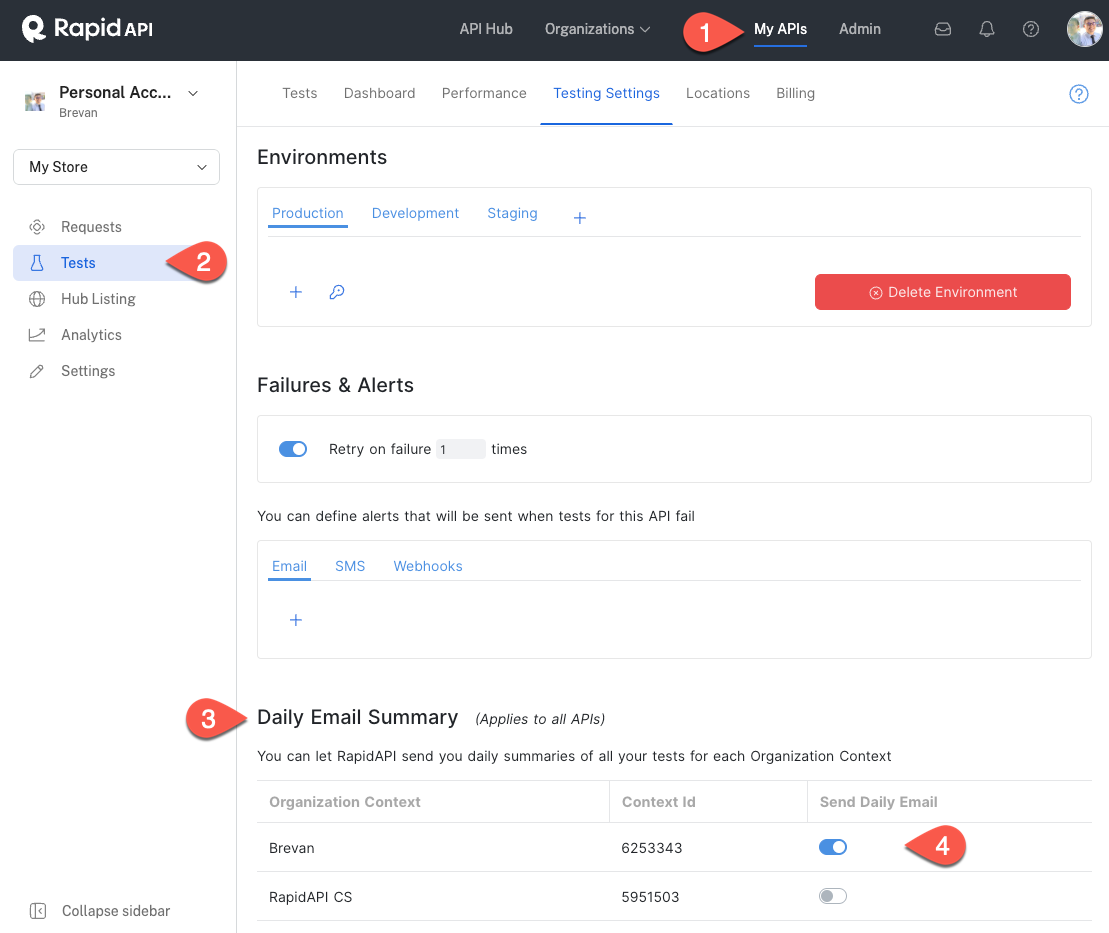Screen dimensions: 1109x933
Task: Click the Settings pencil icon
Action: pos(37,371)
